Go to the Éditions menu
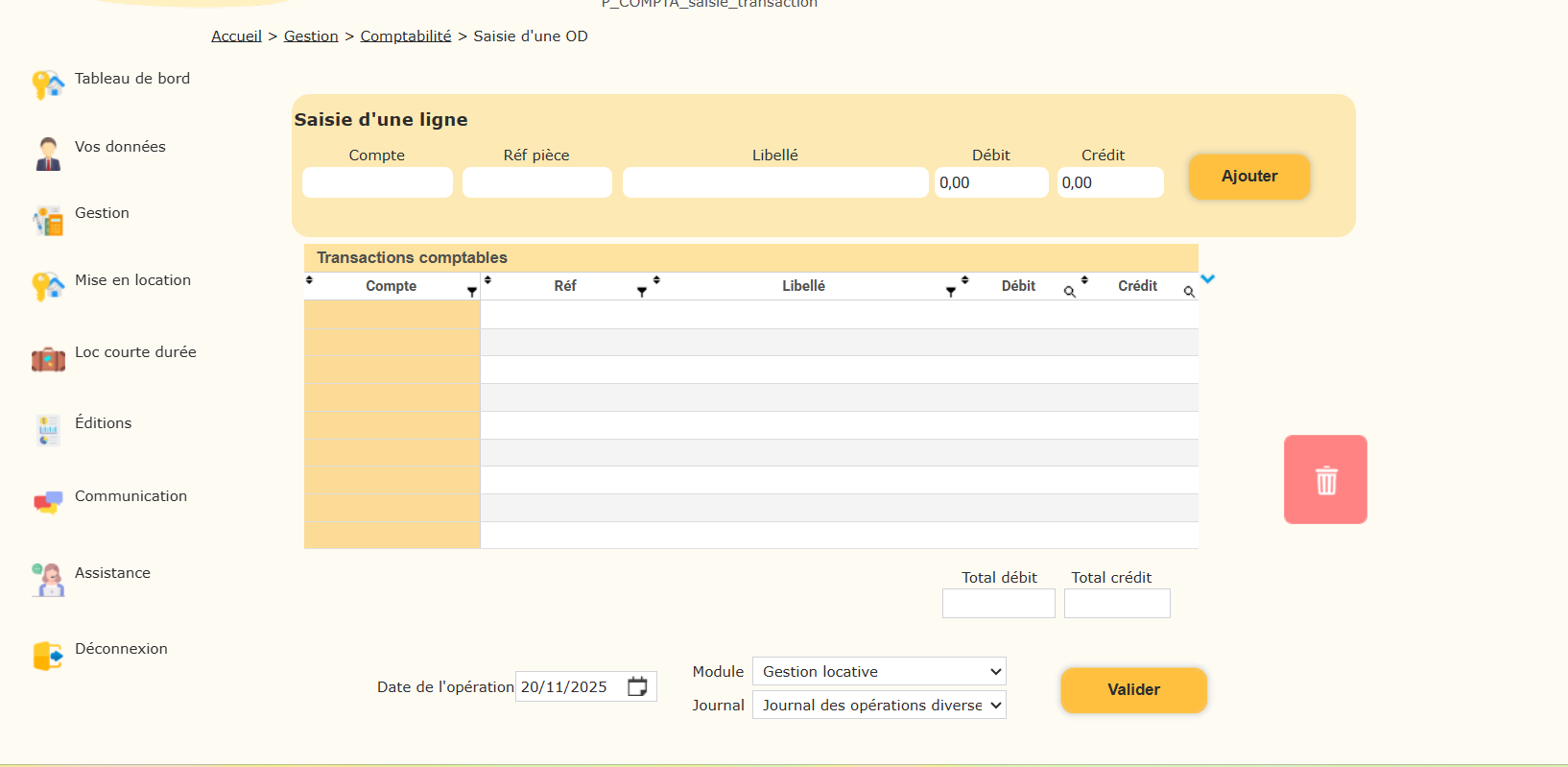Image resolution: width=1568 pixels, height=767 pixels. pyautogui.click(x=103, y=423)
